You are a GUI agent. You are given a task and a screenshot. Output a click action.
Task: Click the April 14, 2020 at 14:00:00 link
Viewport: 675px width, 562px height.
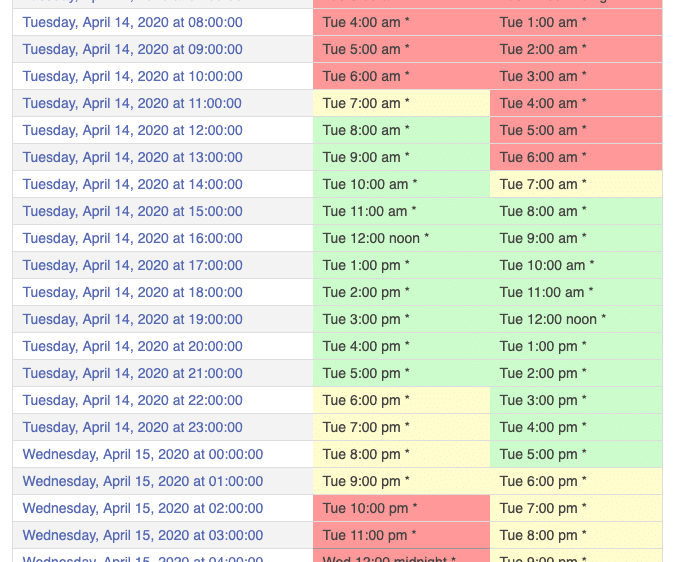click(132, 184)
